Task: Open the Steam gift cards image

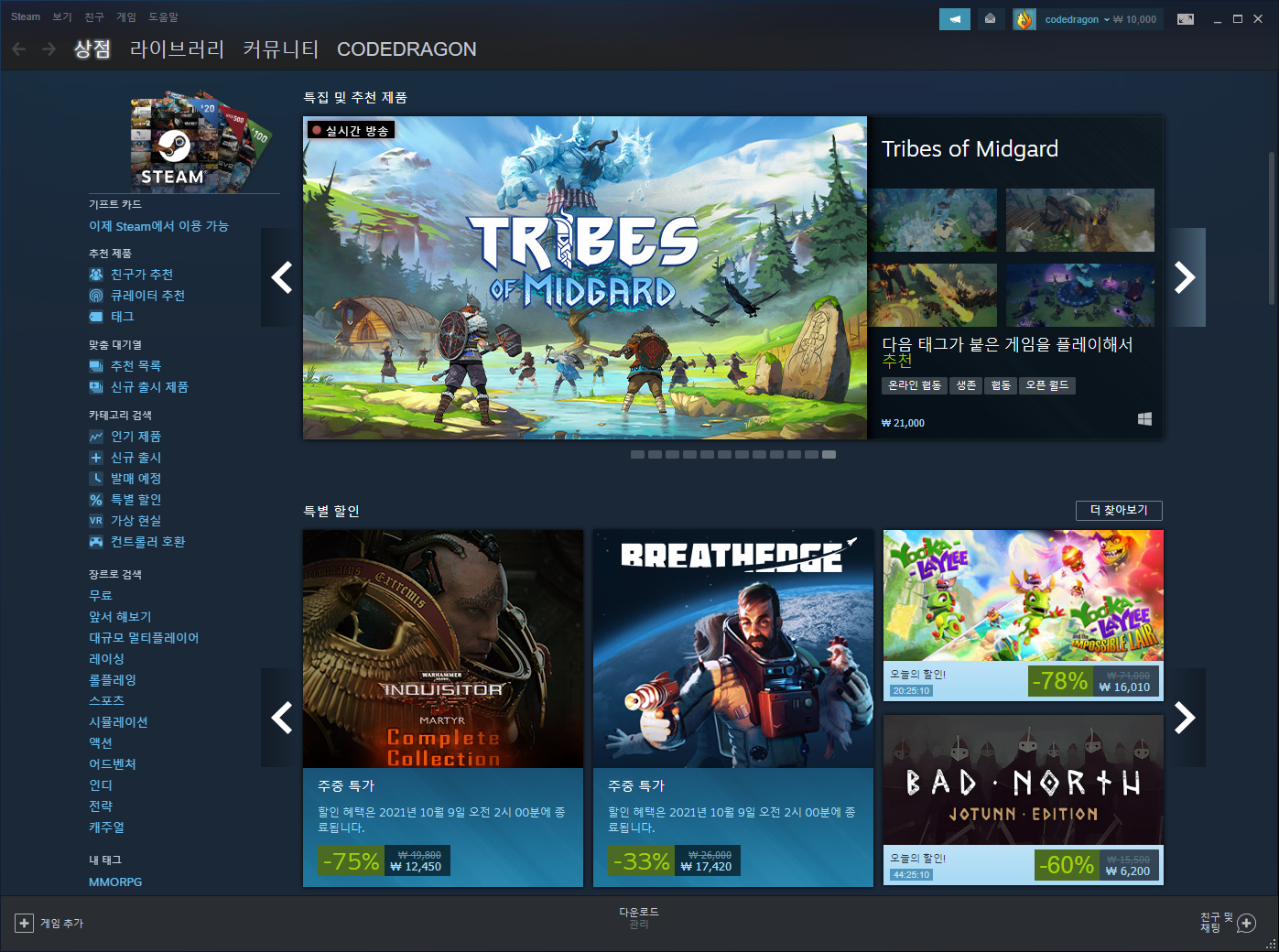Action: (x=201, y=140)
